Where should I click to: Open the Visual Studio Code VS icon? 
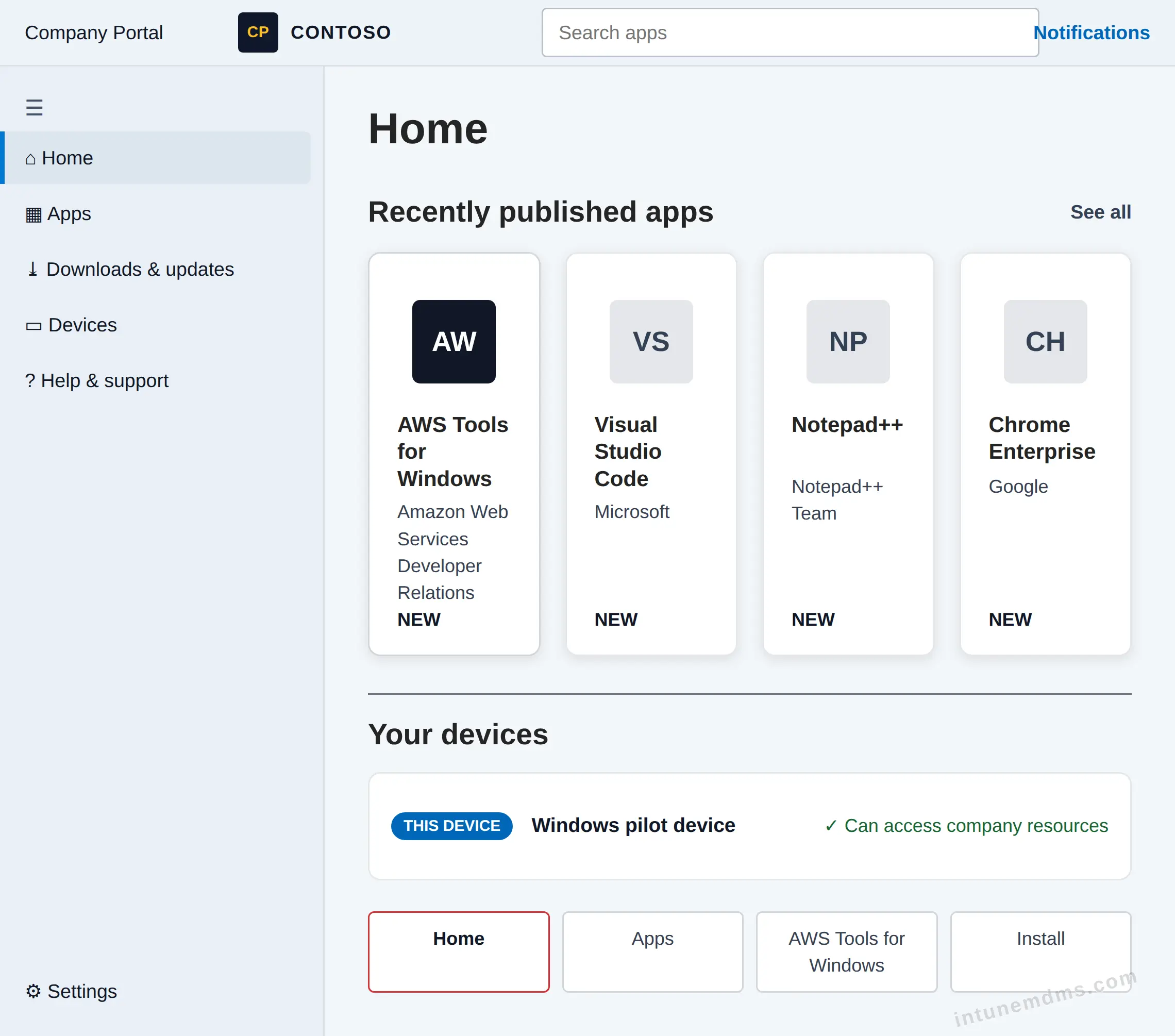click(x=651, y=342)
